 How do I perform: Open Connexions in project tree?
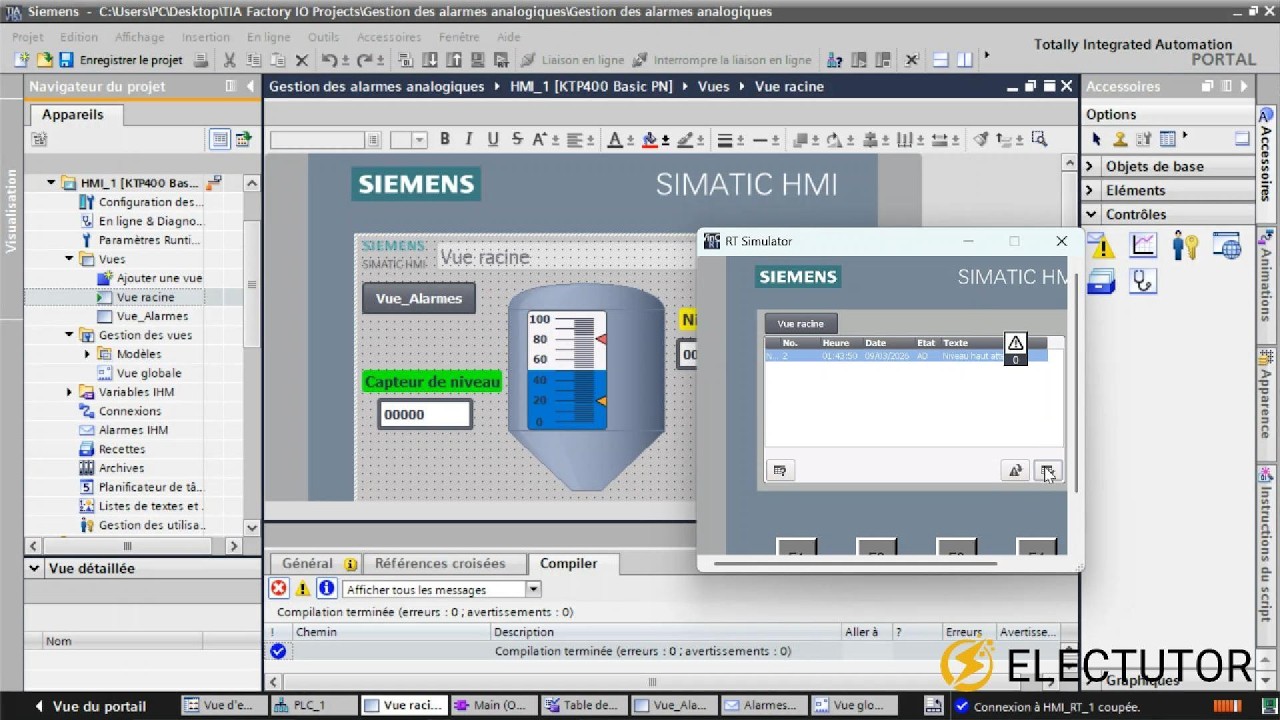[129, 411]
